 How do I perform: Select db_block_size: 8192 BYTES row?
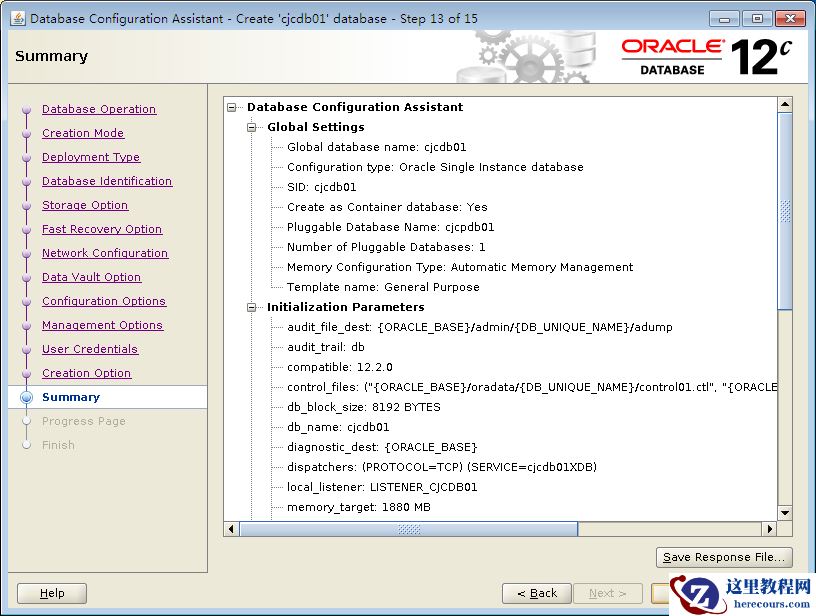364,407
